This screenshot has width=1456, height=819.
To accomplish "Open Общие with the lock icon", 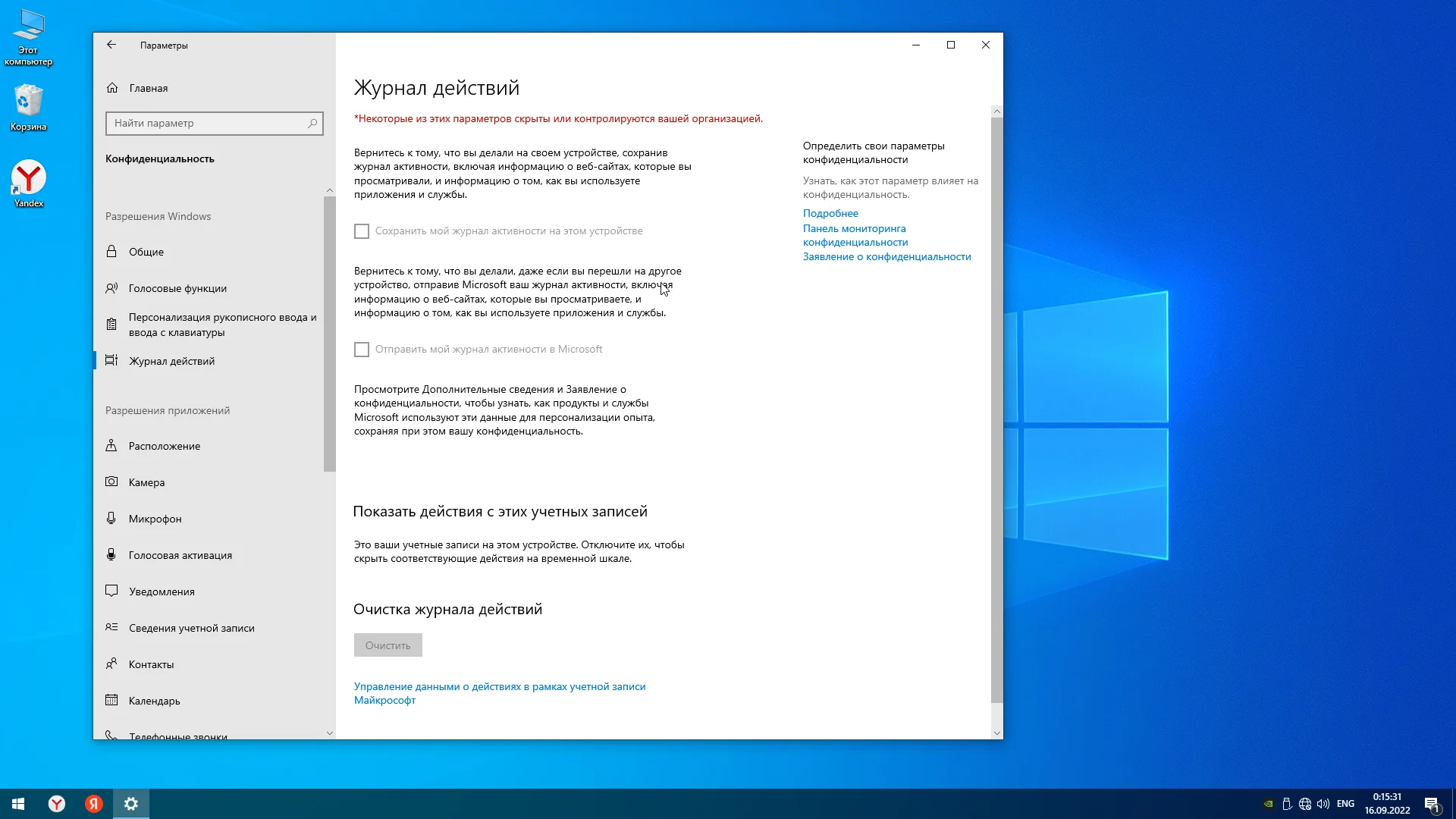I will point(146,252).
